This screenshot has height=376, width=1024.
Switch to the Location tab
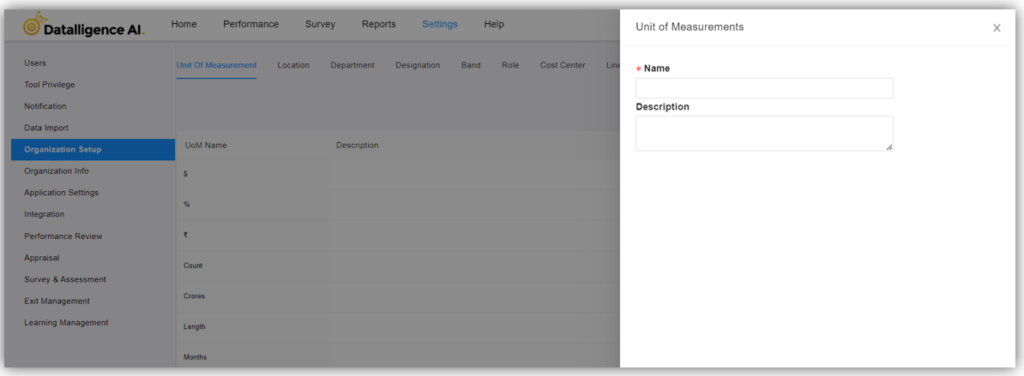point(293,65)
